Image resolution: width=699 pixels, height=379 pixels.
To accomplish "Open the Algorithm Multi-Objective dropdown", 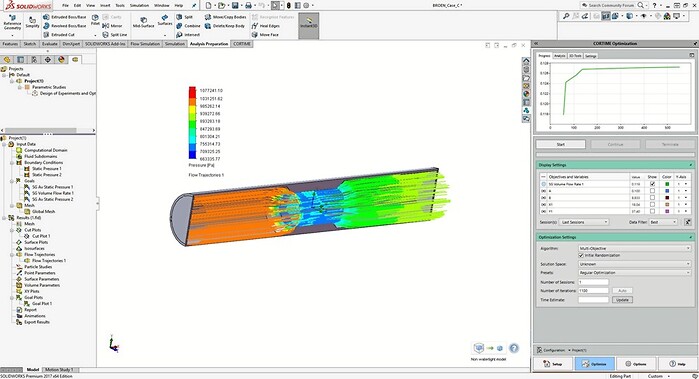I will coord(635,248).
